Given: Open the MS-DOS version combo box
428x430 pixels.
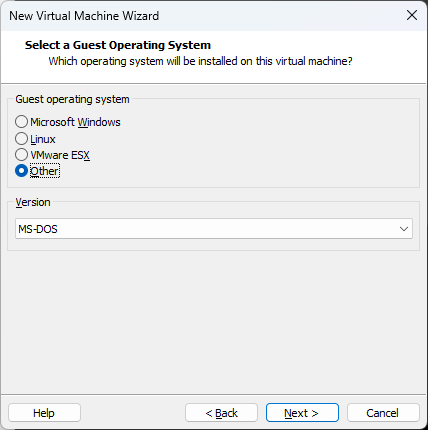Looking at the screenshot, I should [x=214, y=229].
